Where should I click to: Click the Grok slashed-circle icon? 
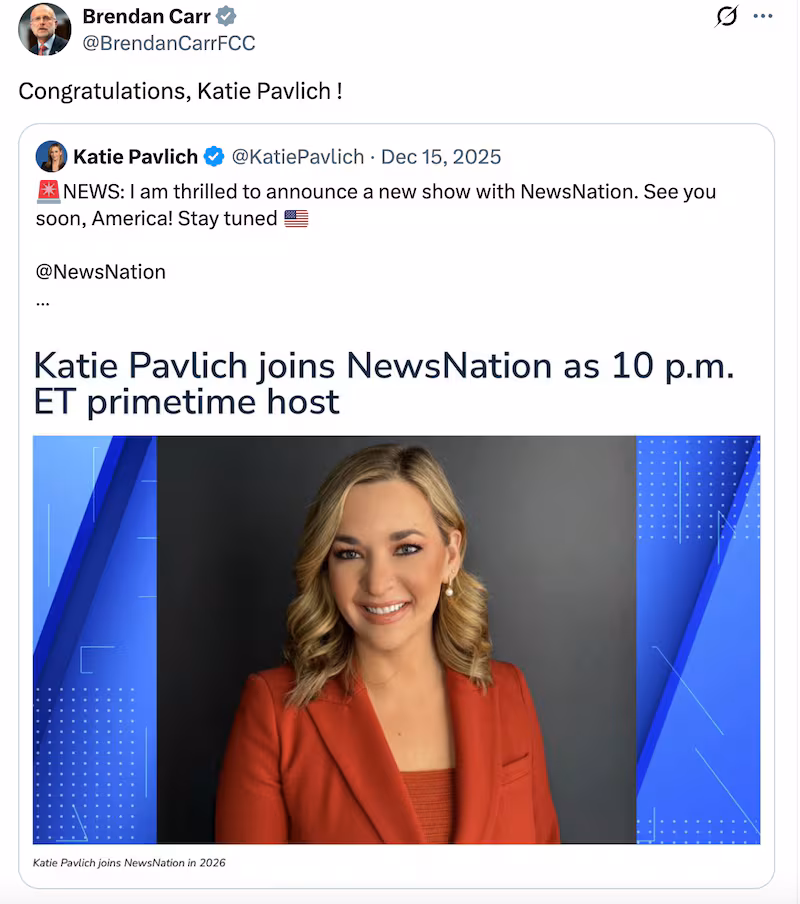click(726, 16)
